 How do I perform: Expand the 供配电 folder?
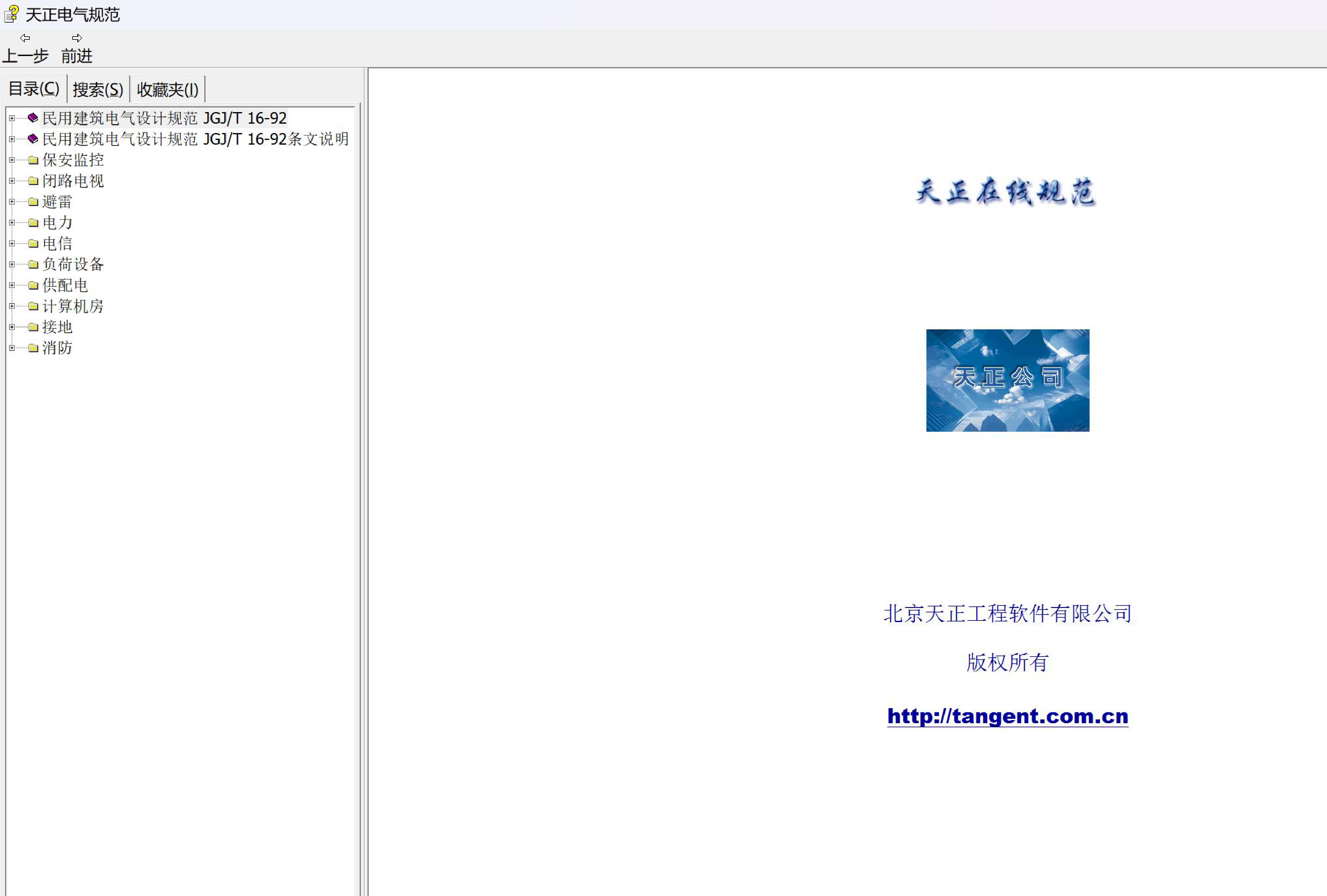coord(11,285)
